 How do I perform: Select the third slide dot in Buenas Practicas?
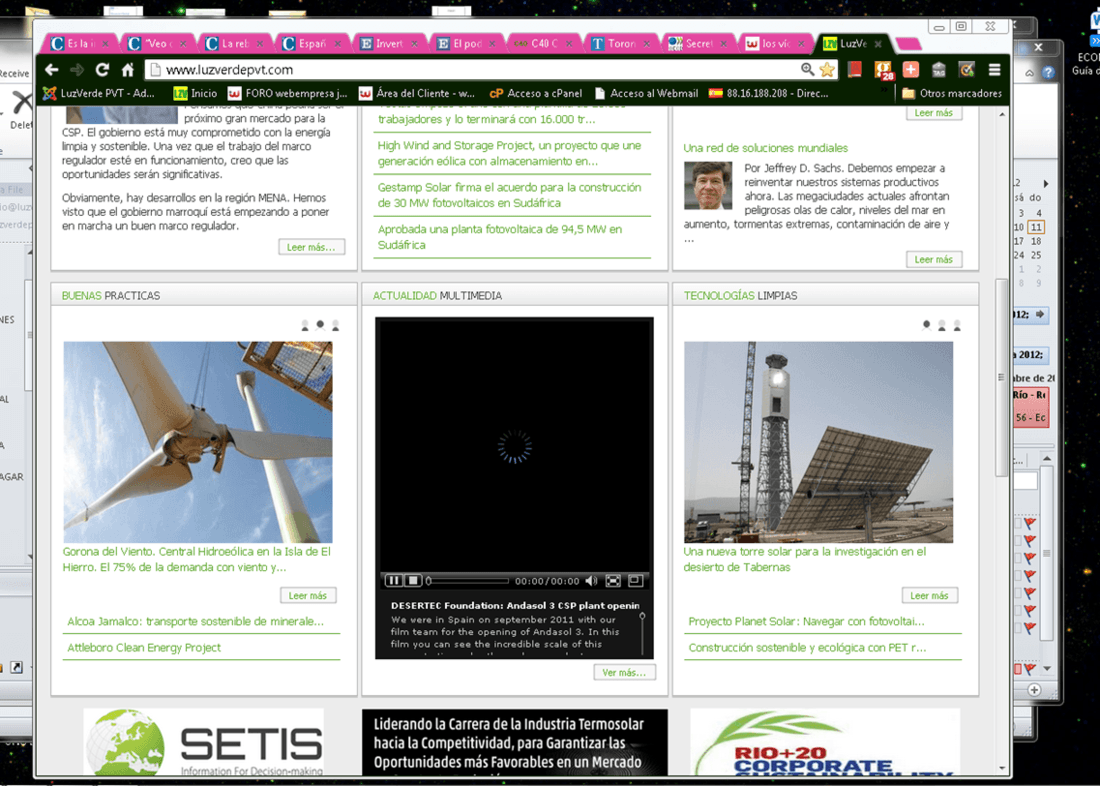tap(335, 325)
